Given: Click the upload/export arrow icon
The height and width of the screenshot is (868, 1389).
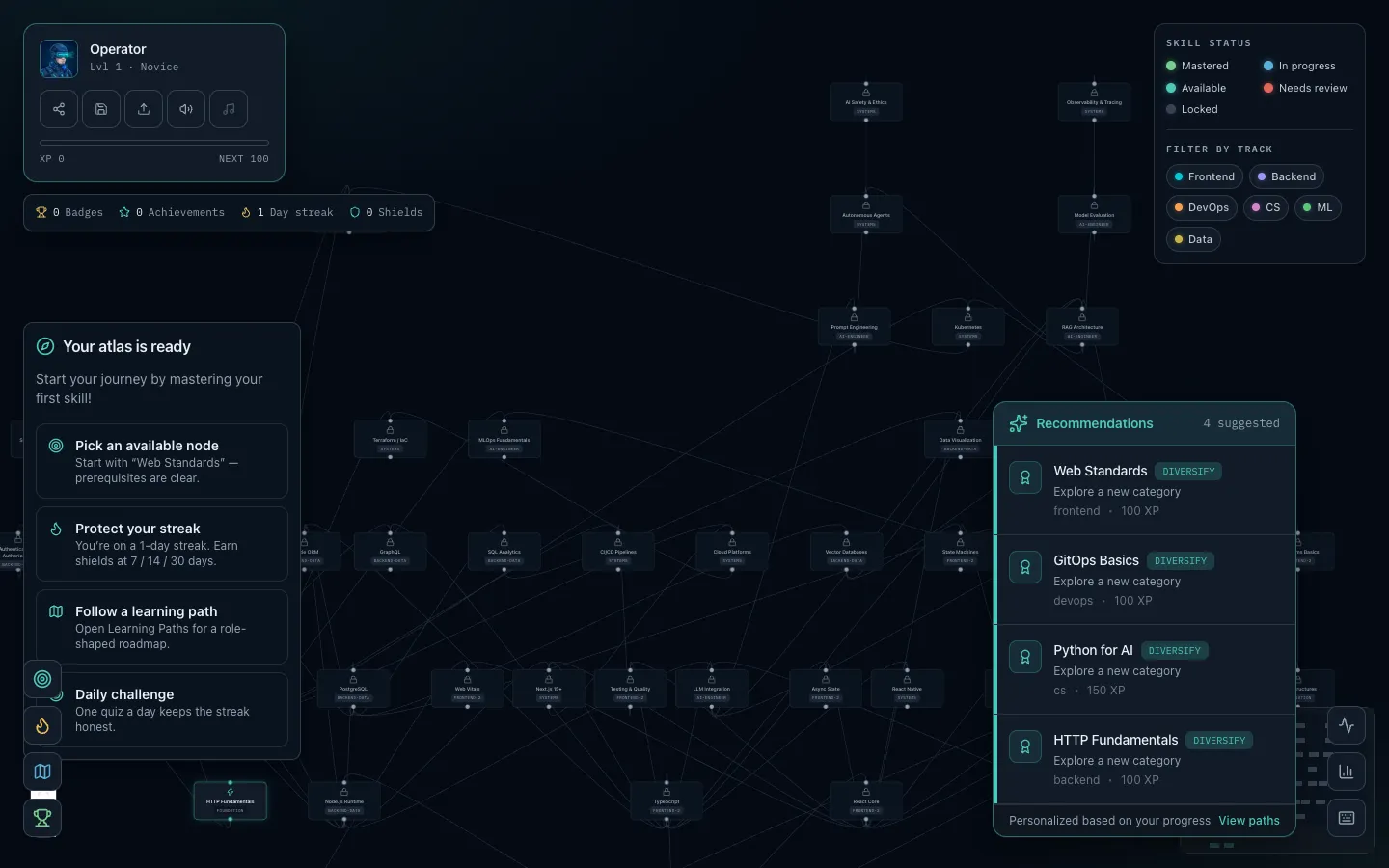Looking at the screenshot, I should 144,109.
